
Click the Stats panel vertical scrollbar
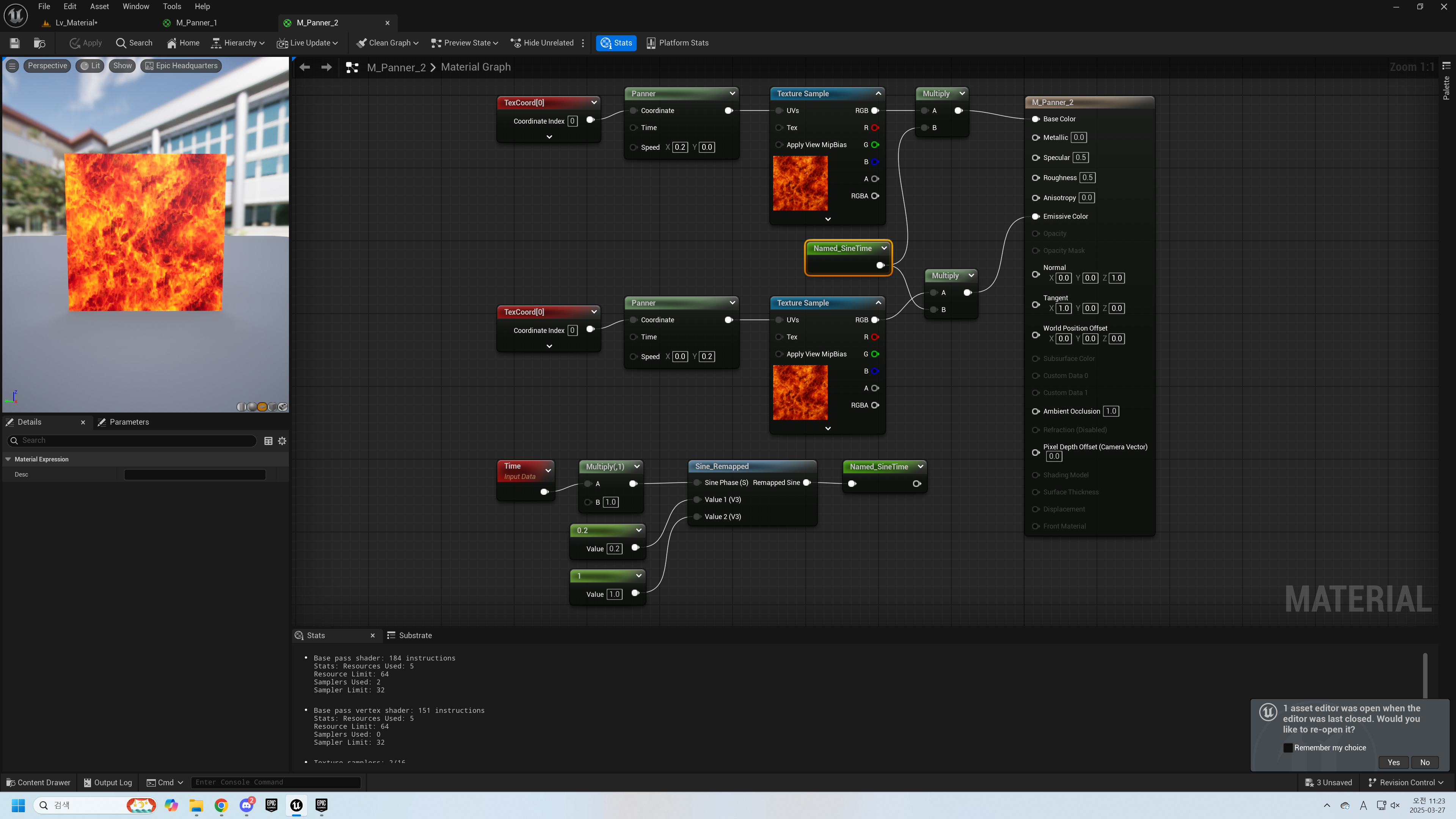click(x=1425, y=676)
